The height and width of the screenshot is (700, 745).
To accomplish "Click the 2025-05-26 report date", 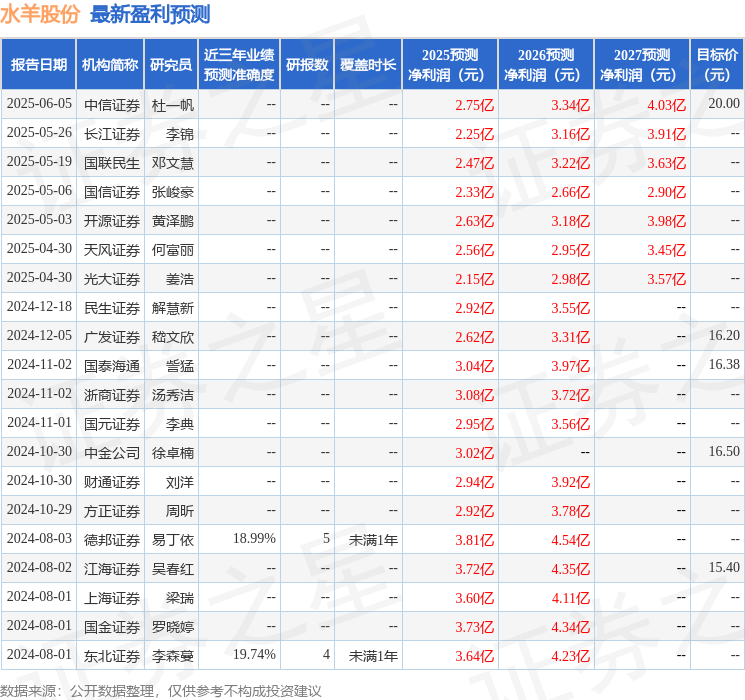I will click(39, 133).
